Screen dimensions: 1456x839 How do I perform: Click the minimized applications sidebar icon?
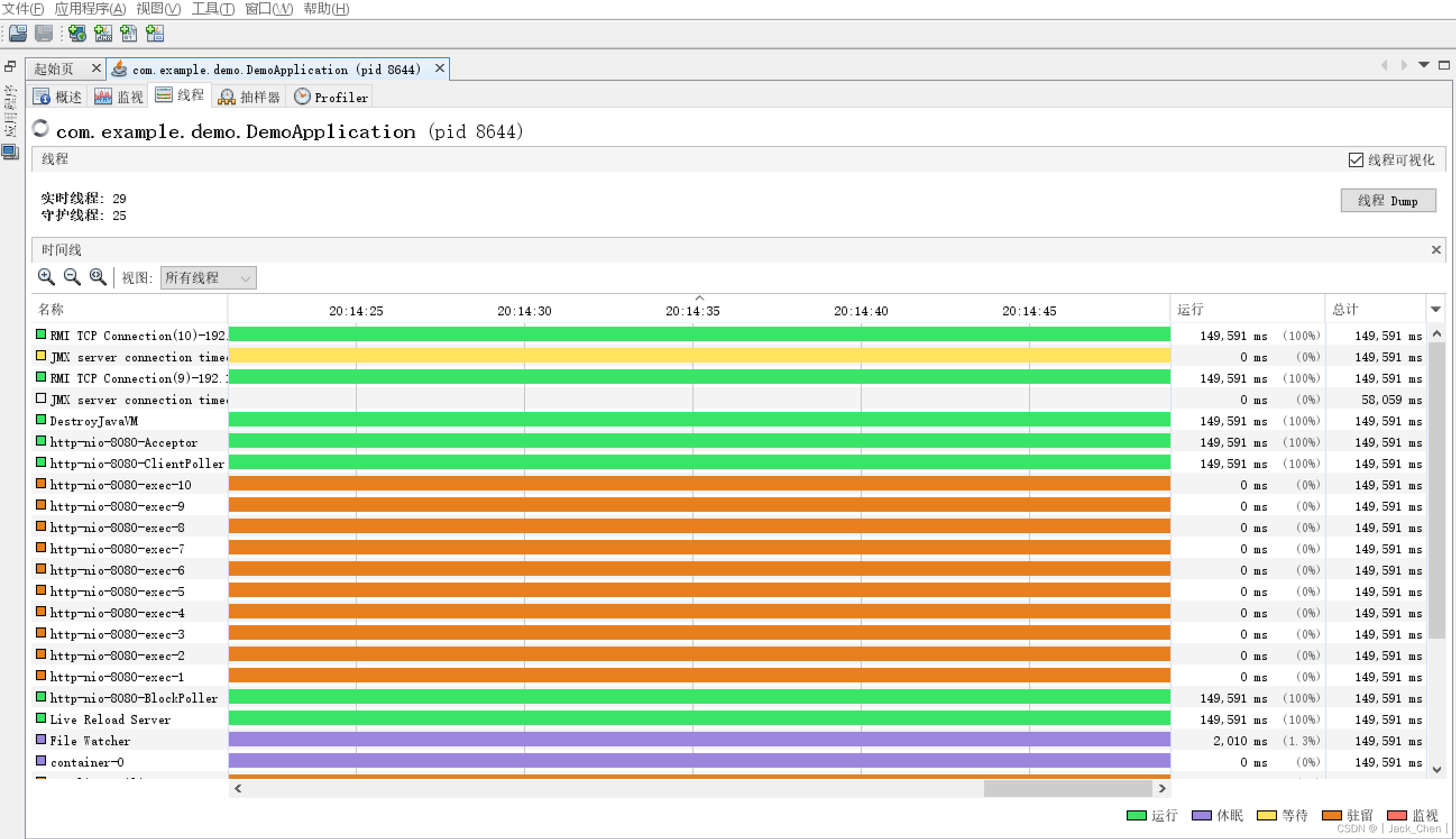pyautogui.click(x=10, y=153)
